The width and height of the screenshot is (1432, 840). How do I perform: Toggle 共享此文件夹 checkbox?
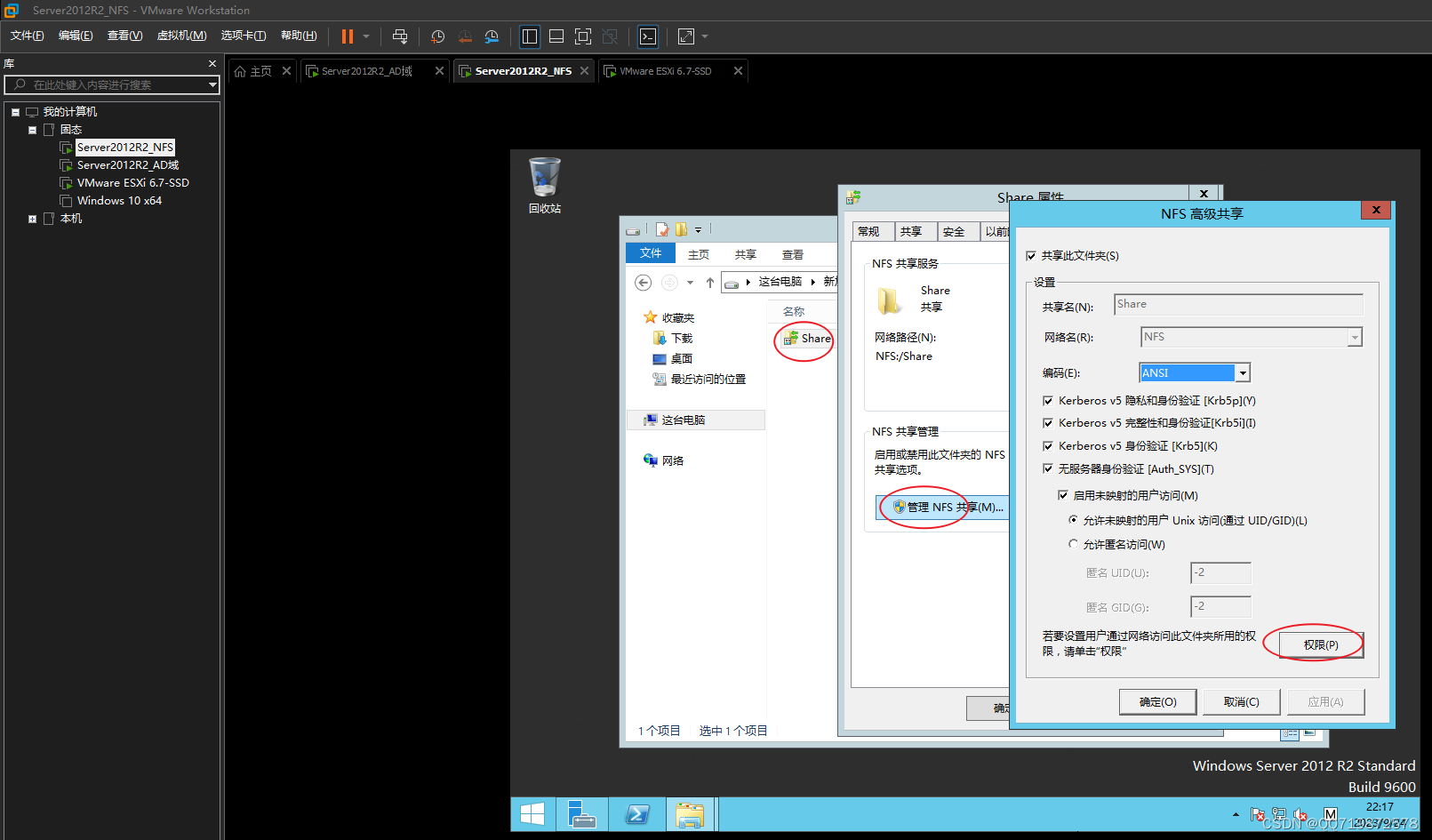pyautogui.click(x=1031, y=256)
